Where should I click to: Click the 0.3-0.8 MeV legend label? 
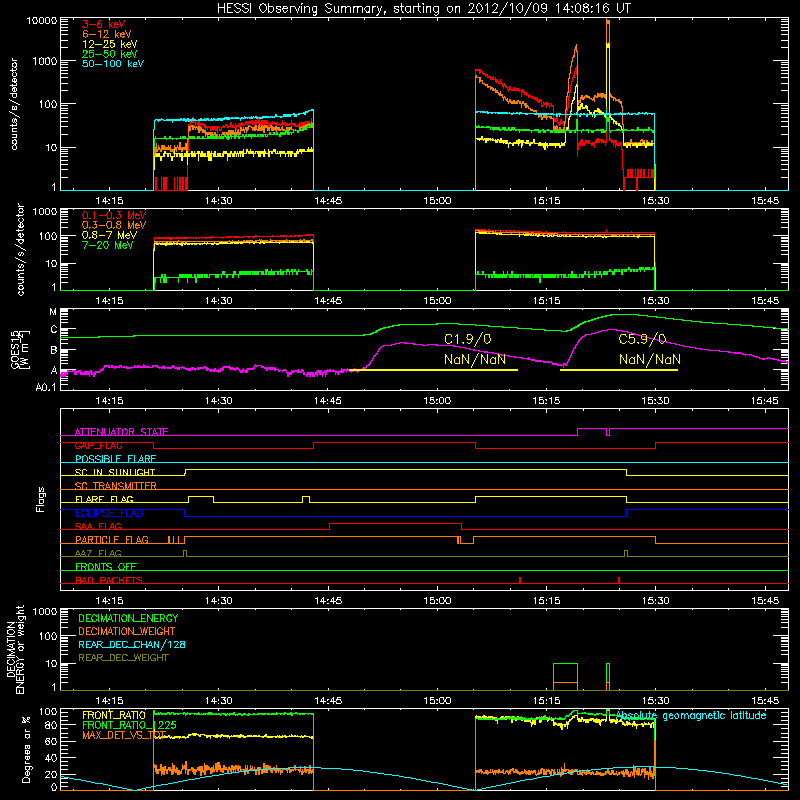point(114,225)
